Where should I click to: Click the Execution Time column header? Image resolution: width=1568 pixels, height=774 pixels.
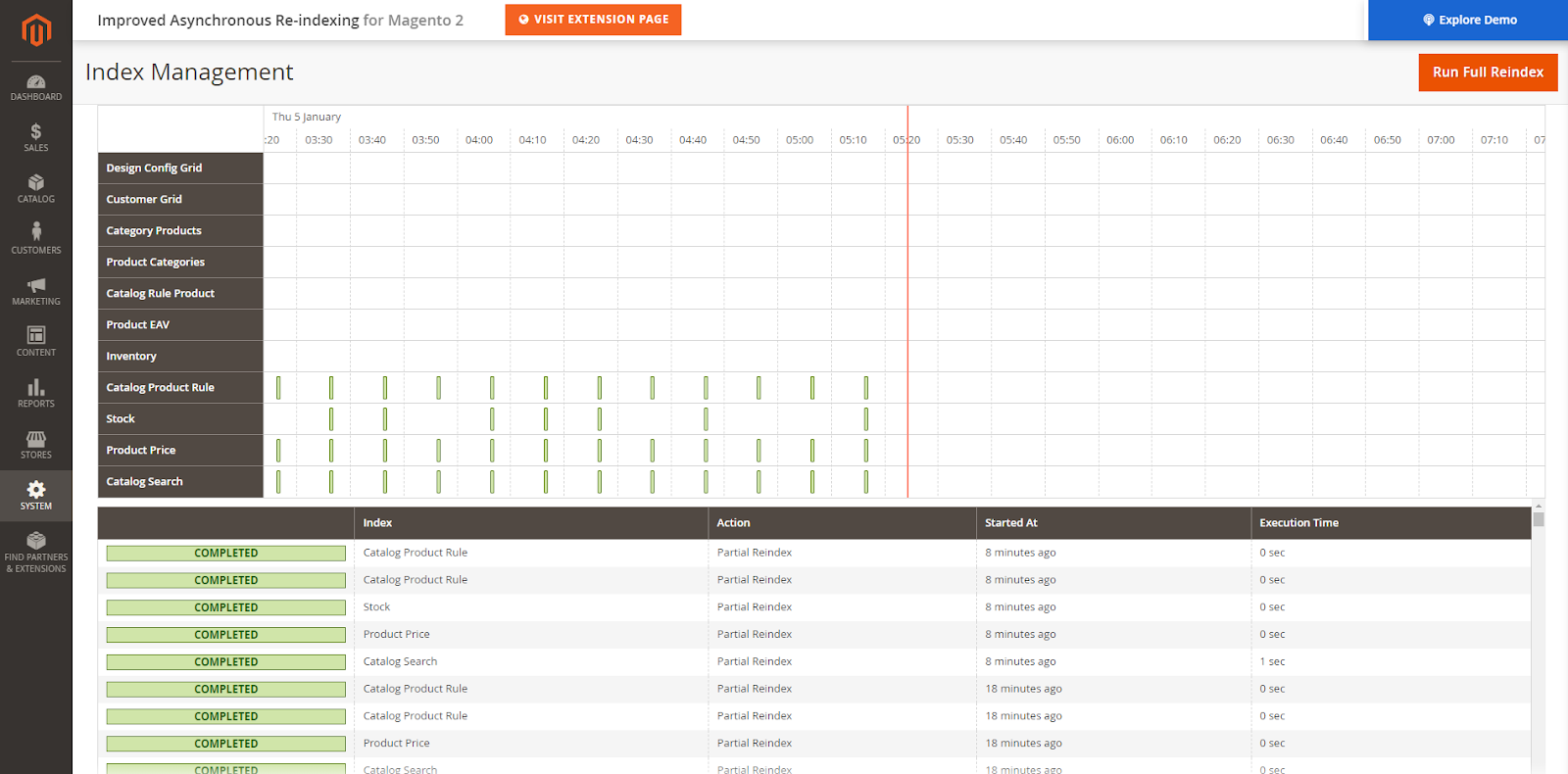pos(1391,523)
